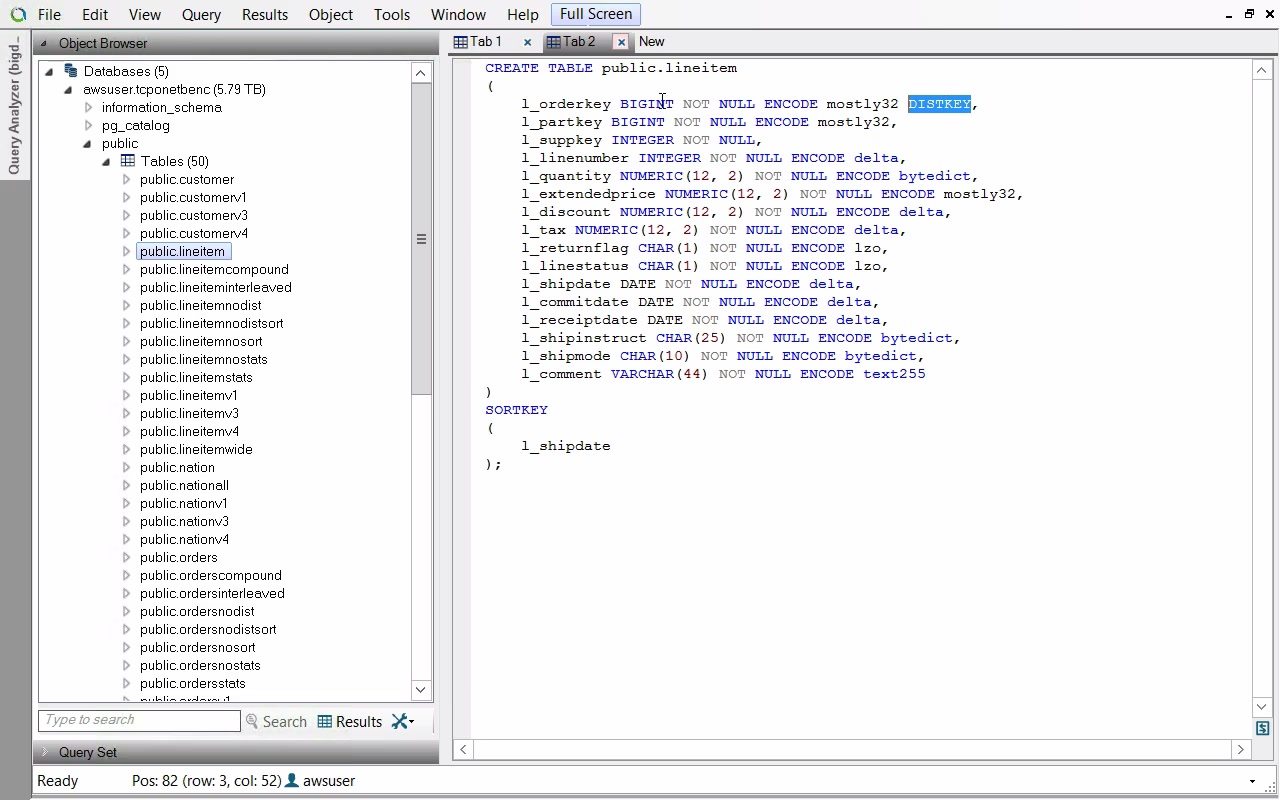Image resolution: width=1280 pixels, height=800 pixels.
Task: Click the swap-arrows icon below vertical scrollbar
Action: 1262,728
